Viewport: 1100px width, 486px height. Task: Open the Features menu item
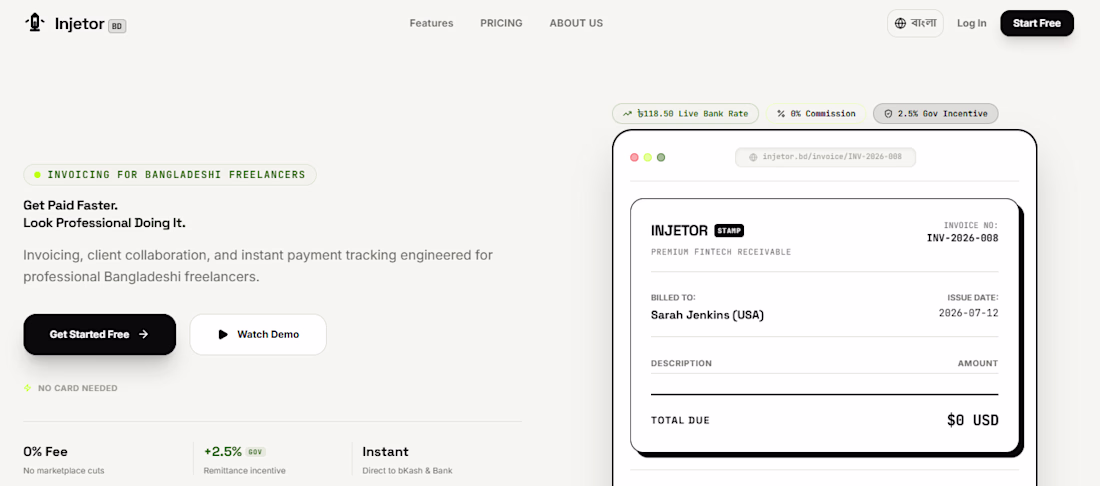(x=431, y=23)
